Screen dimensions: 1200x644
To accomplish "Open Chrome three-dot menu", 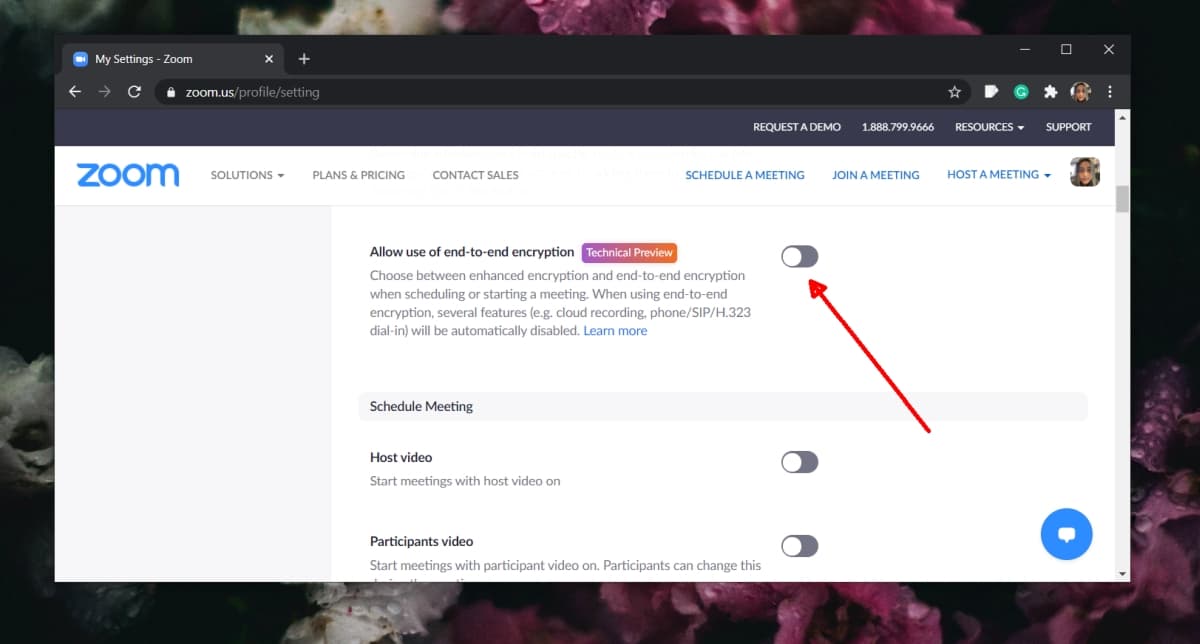I will coord(1109,92).
